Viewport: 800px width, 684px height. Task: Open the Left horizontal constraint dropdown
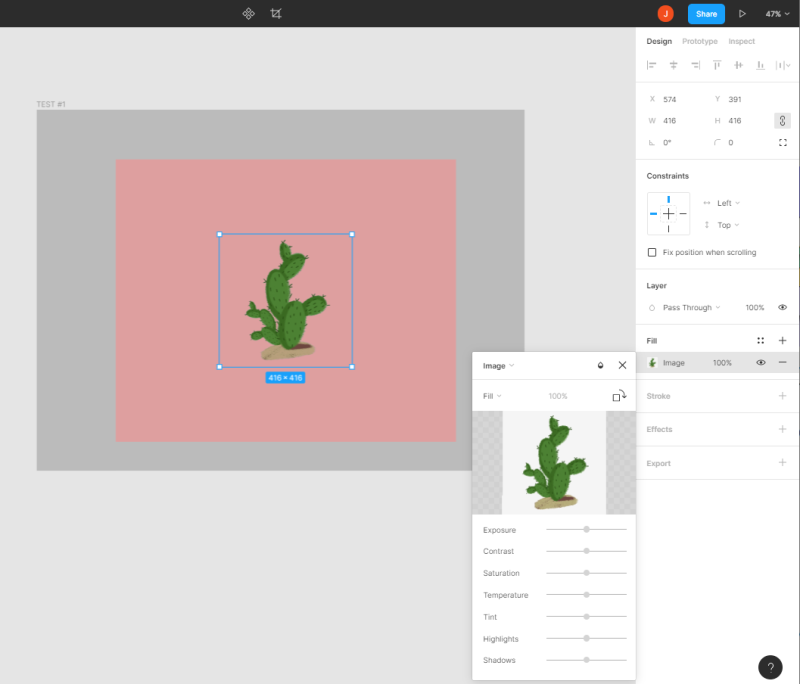(x=728, y=203)
